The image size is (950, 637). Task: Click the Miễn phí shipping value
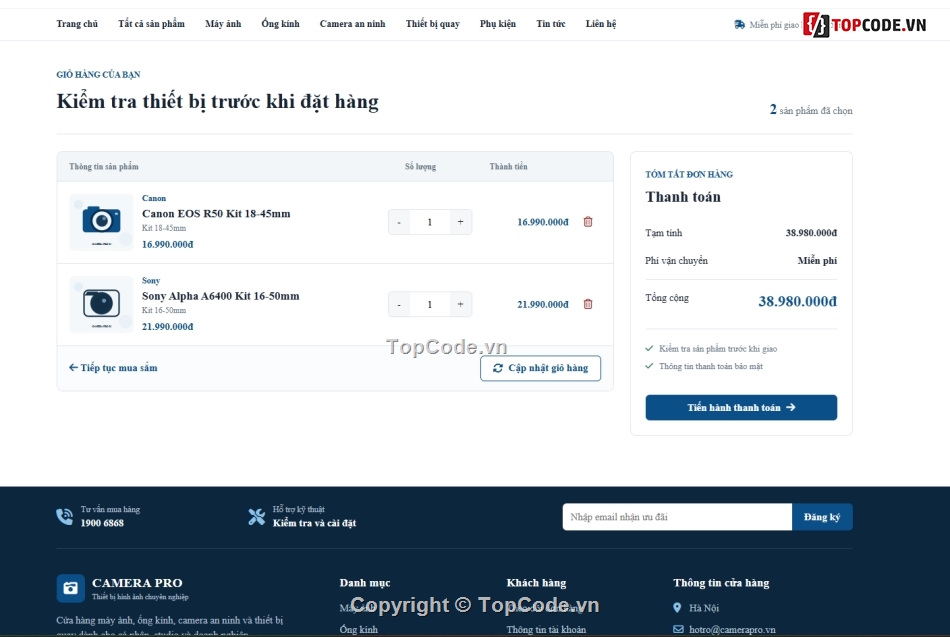click(817, 261)
